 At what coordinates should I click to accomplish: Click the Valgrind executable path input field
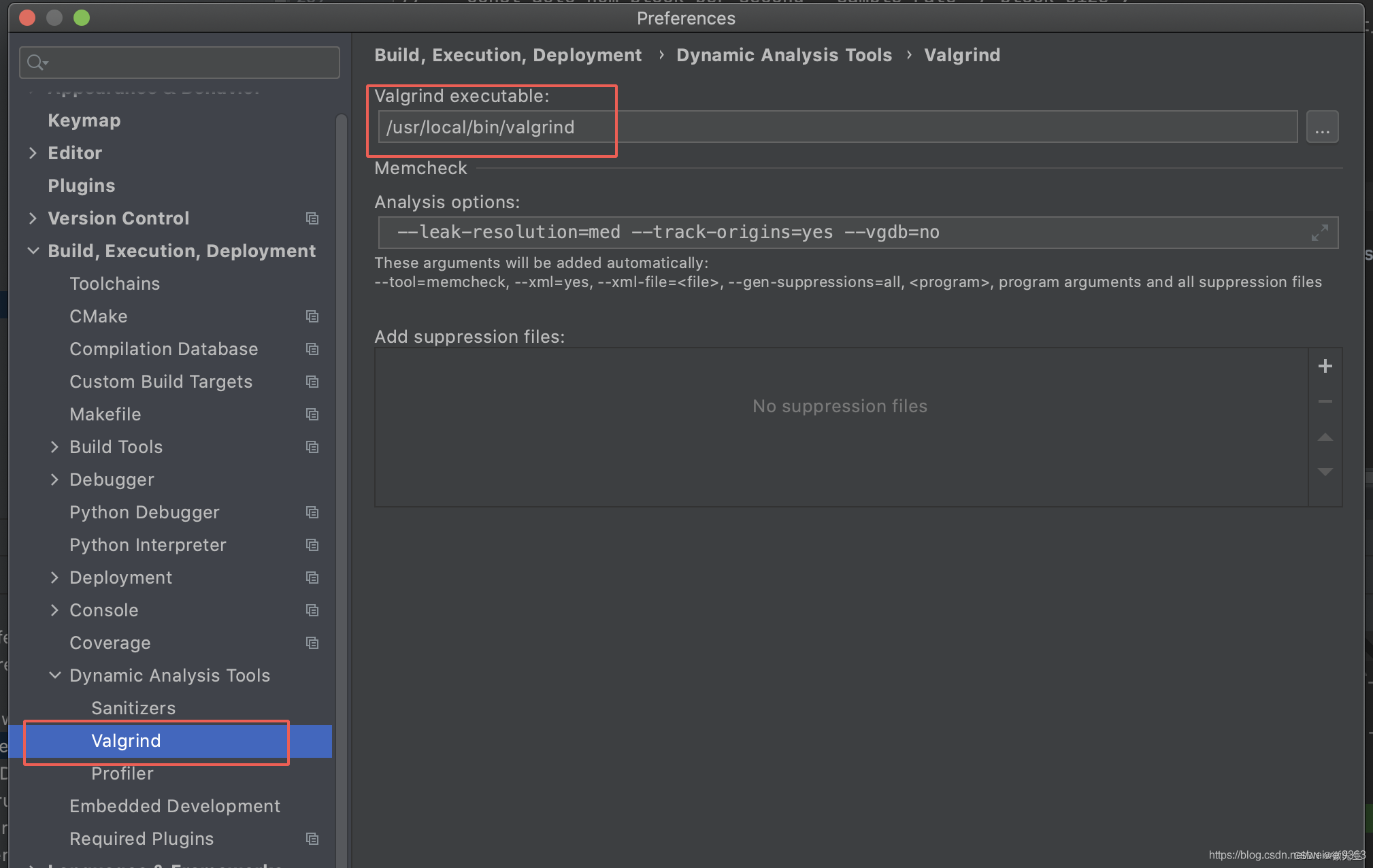click(x=840, y=127)
